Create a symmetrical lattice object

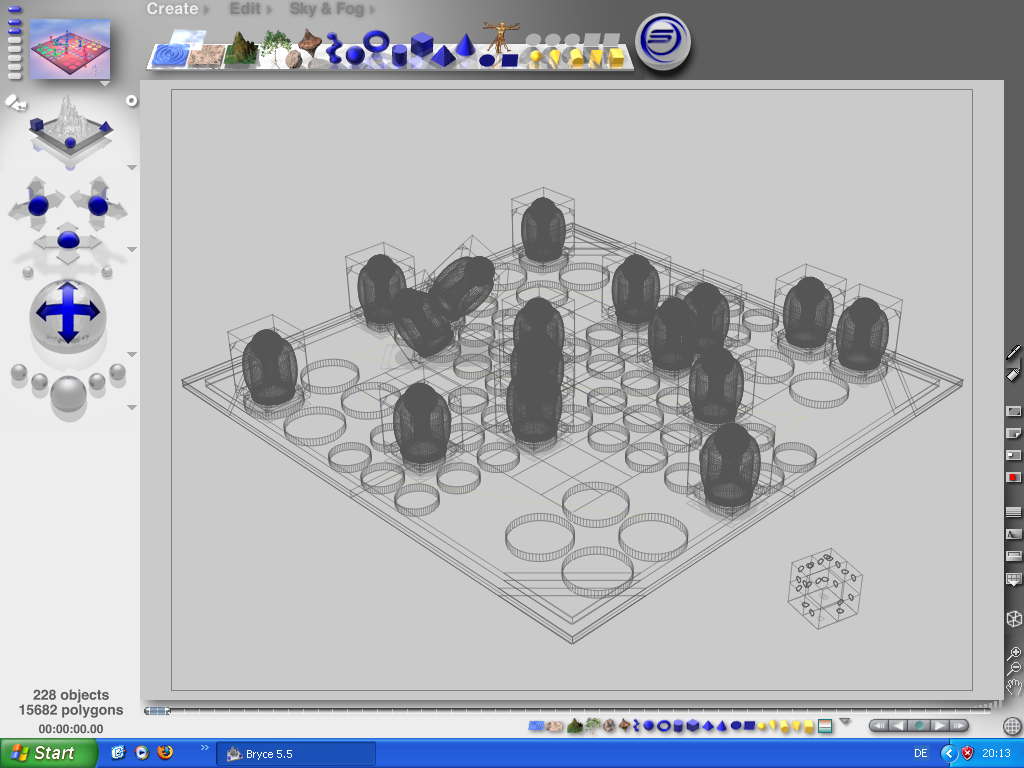point(310,42)
